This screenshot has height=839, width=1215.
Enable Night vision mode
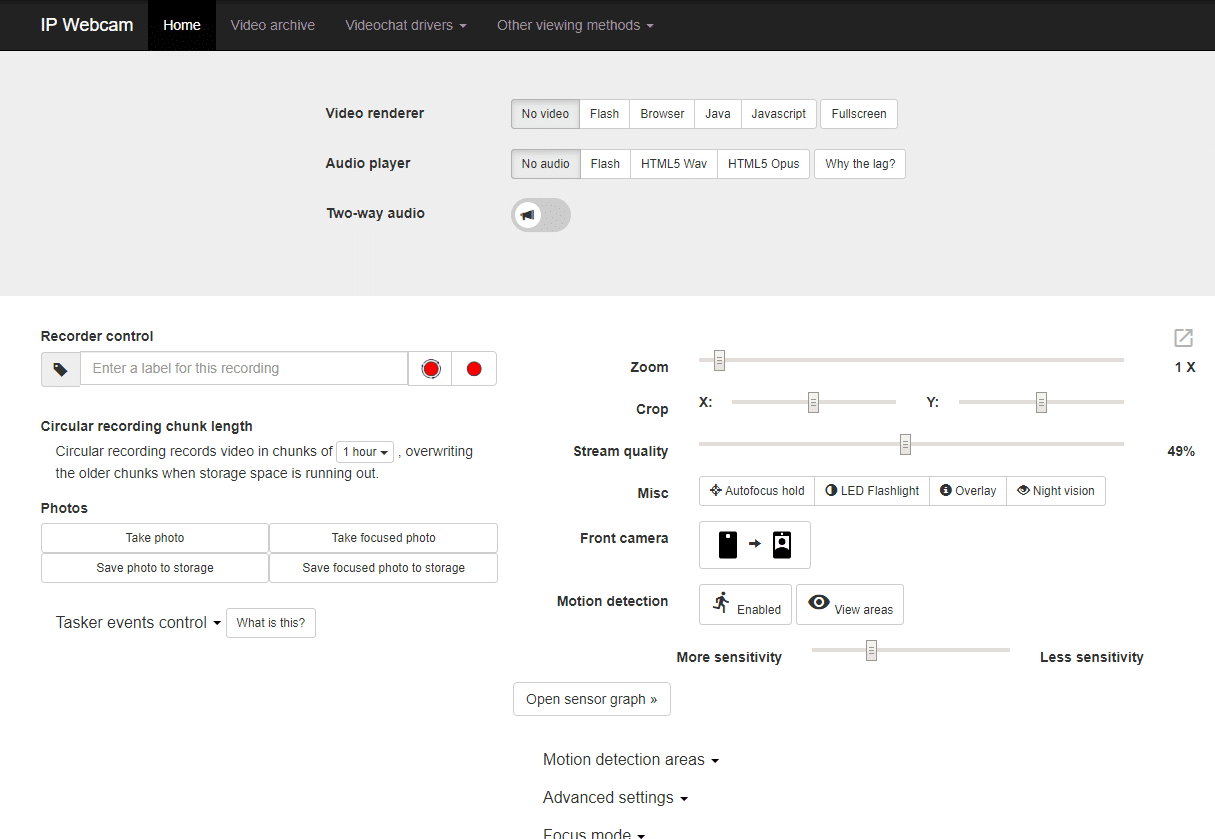pos(1055,491)
